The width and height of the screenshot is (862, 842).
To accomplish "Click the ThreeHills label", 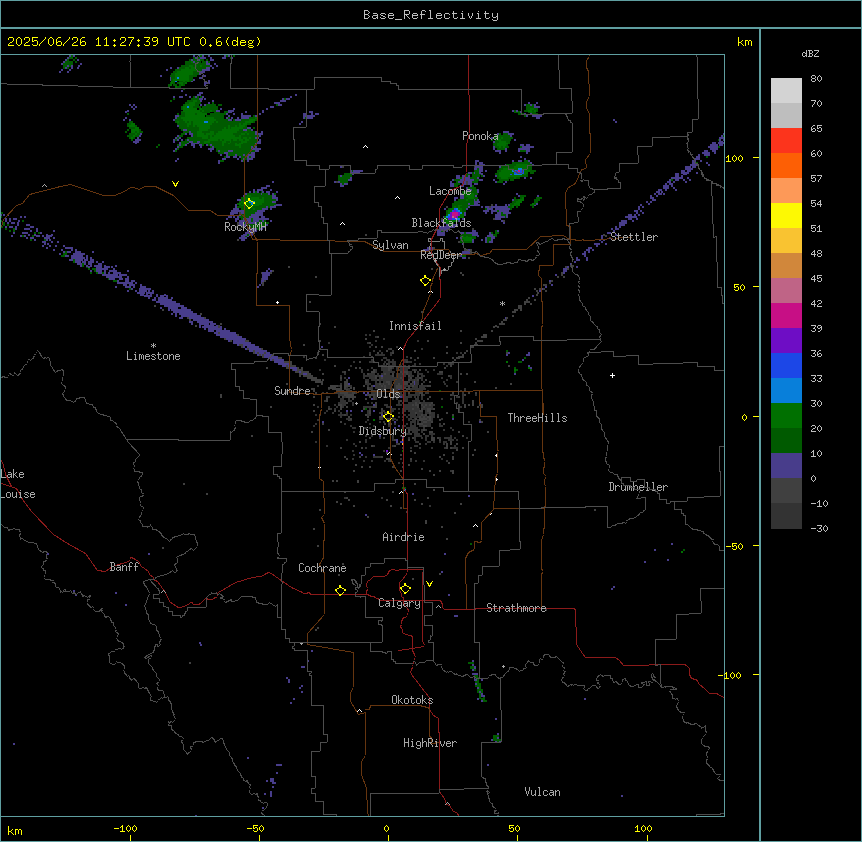I will (537, 418).
